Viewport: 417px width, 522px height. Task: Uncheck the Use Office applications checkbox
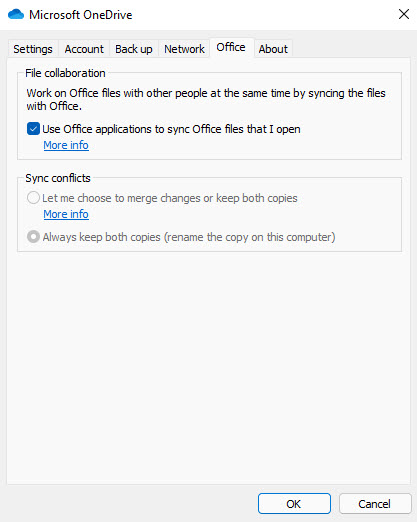point(33,129)
